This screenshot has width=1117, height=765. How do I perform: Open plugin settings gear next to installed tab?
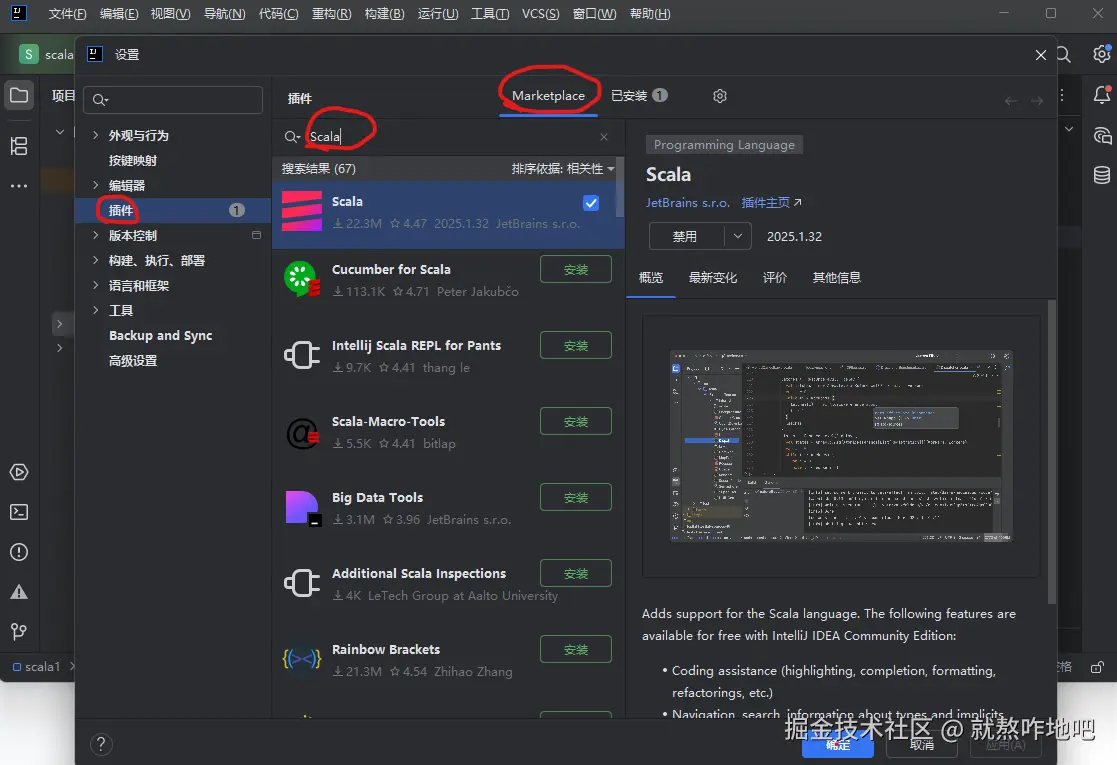tap(720, 95)
